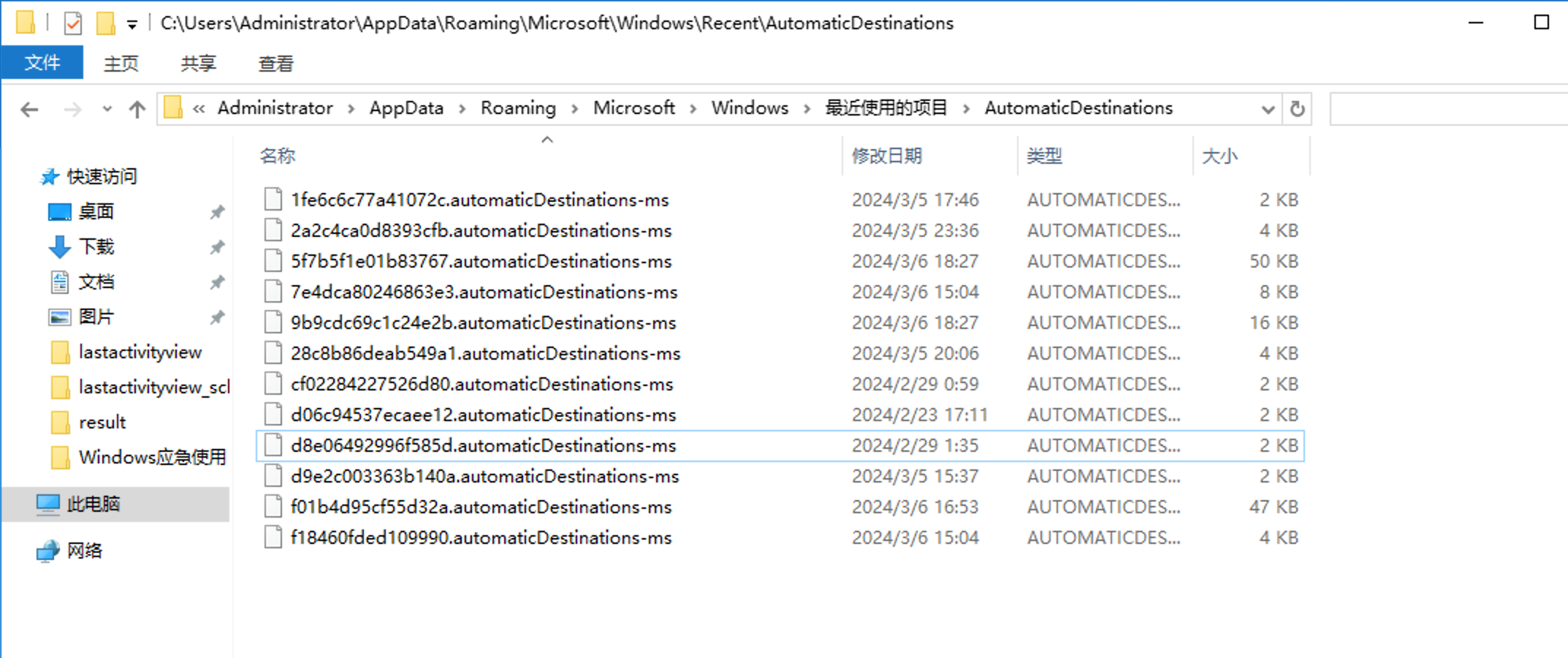Open the recent locations dropdown arrow

(107, 110)
